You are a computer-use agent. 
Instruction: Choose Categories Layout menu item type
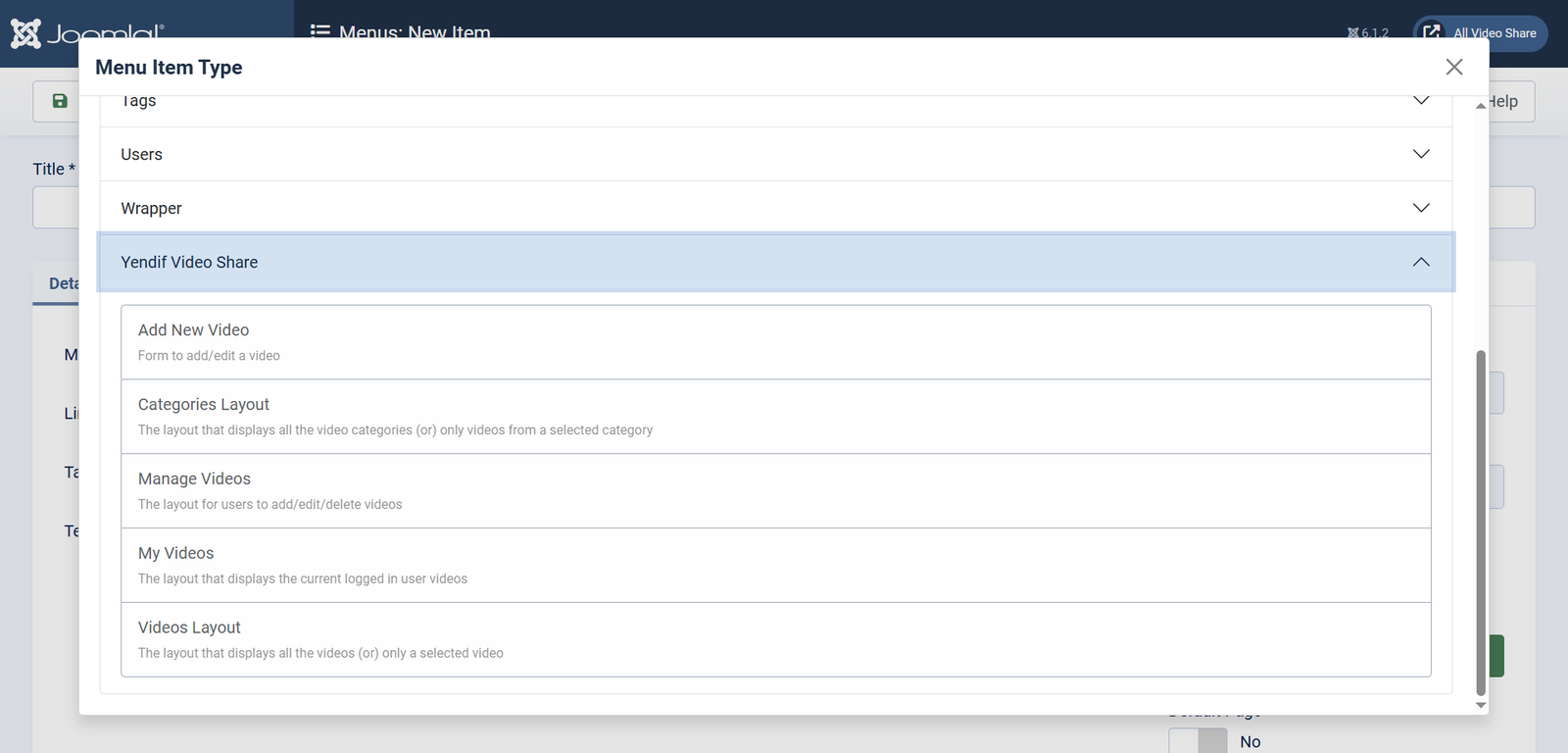(x=776, y=417)
